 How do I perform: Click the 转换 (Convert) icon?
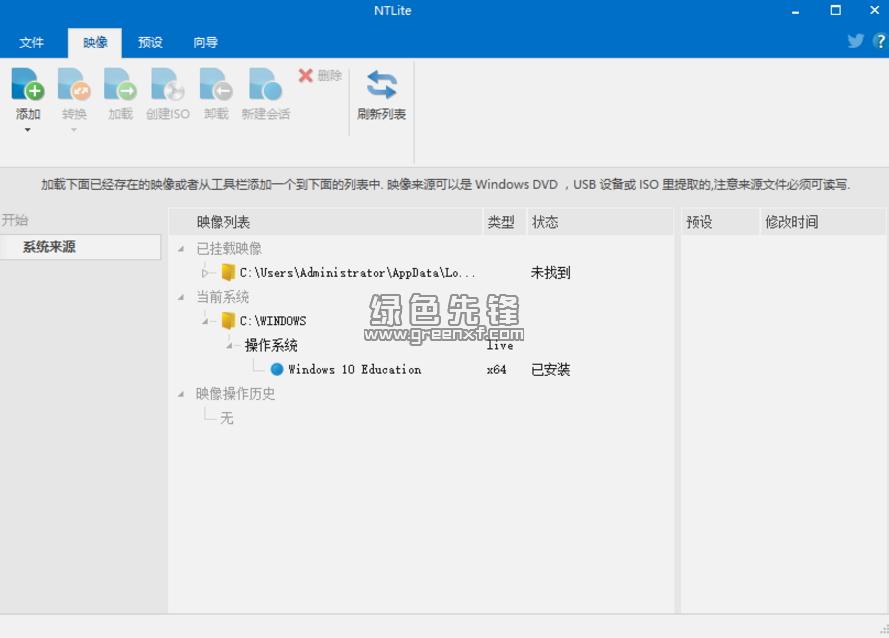74,84
